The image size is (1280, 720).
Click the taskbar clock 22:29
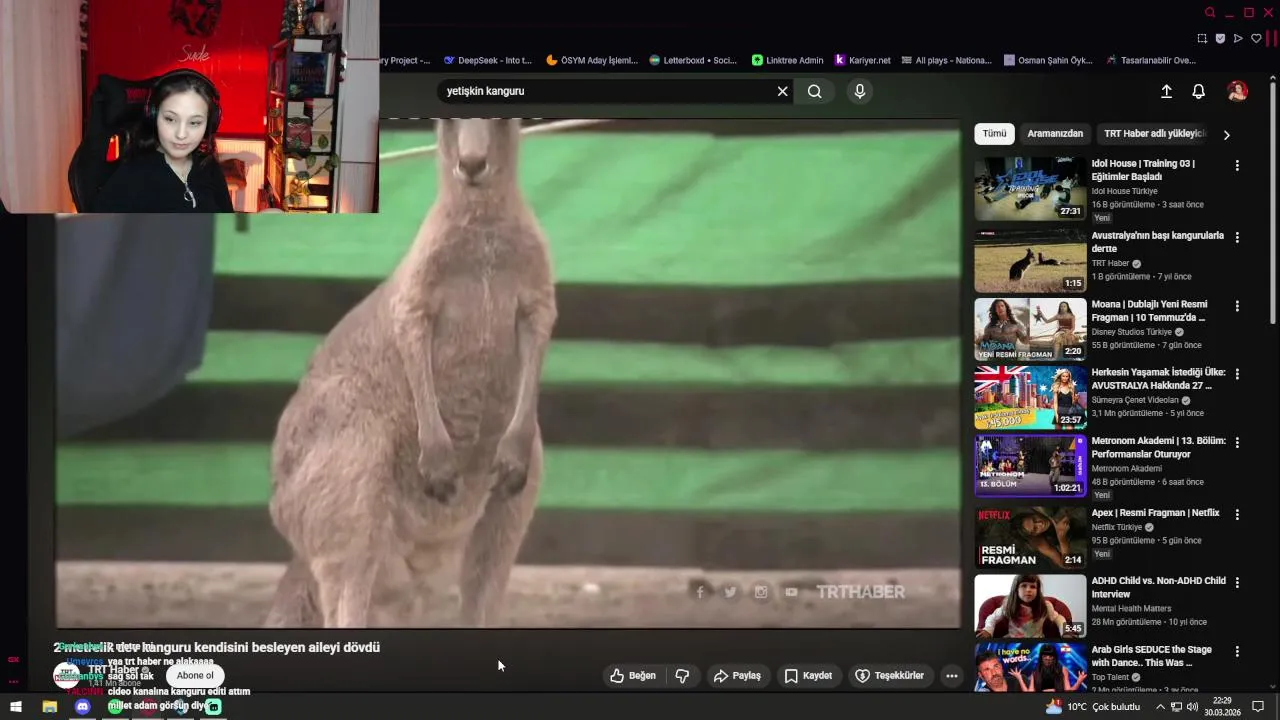coord(1222,706)
